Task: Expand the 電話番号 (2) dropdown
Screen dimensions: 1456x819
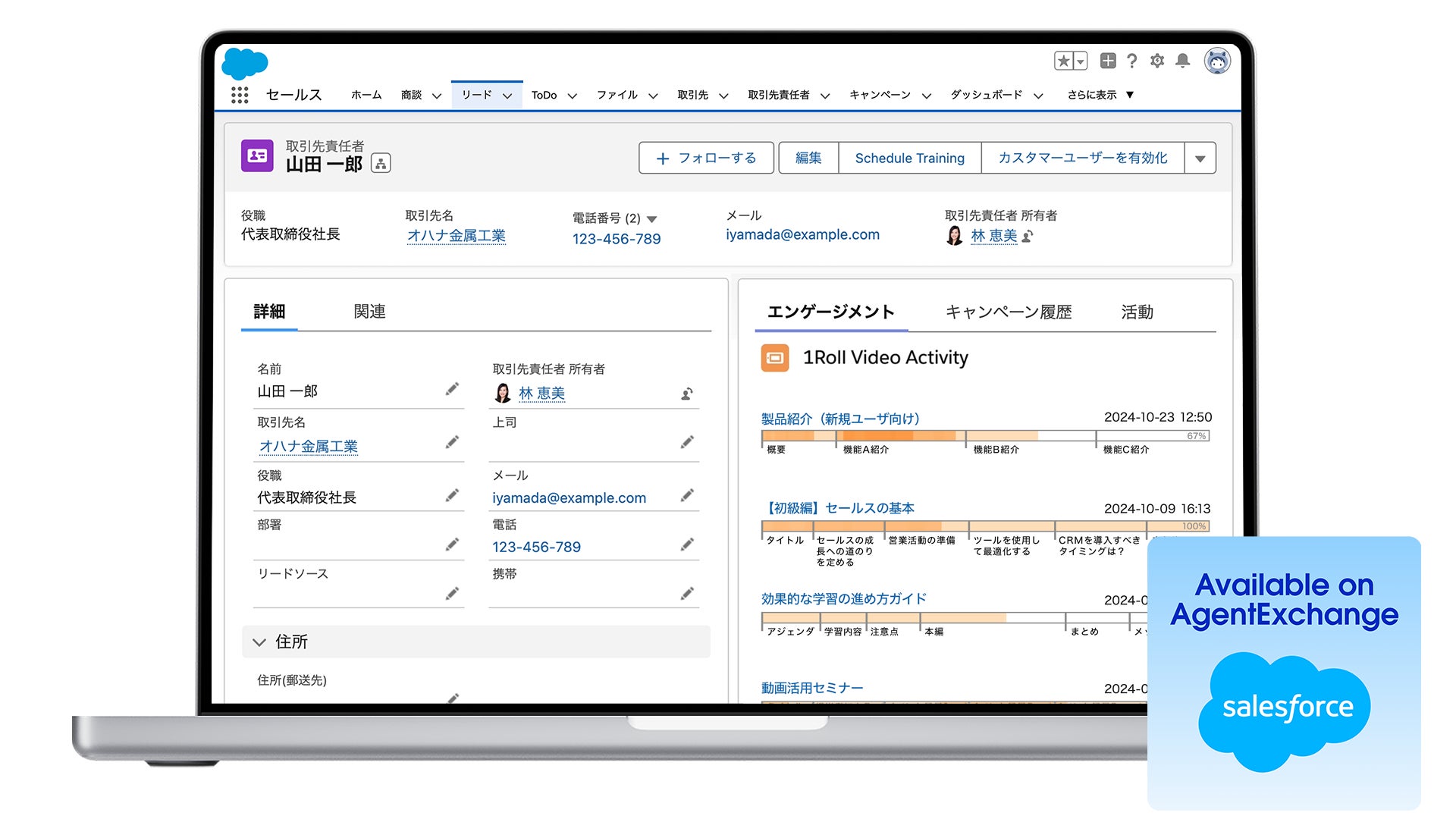Action: tap(651, 219)
